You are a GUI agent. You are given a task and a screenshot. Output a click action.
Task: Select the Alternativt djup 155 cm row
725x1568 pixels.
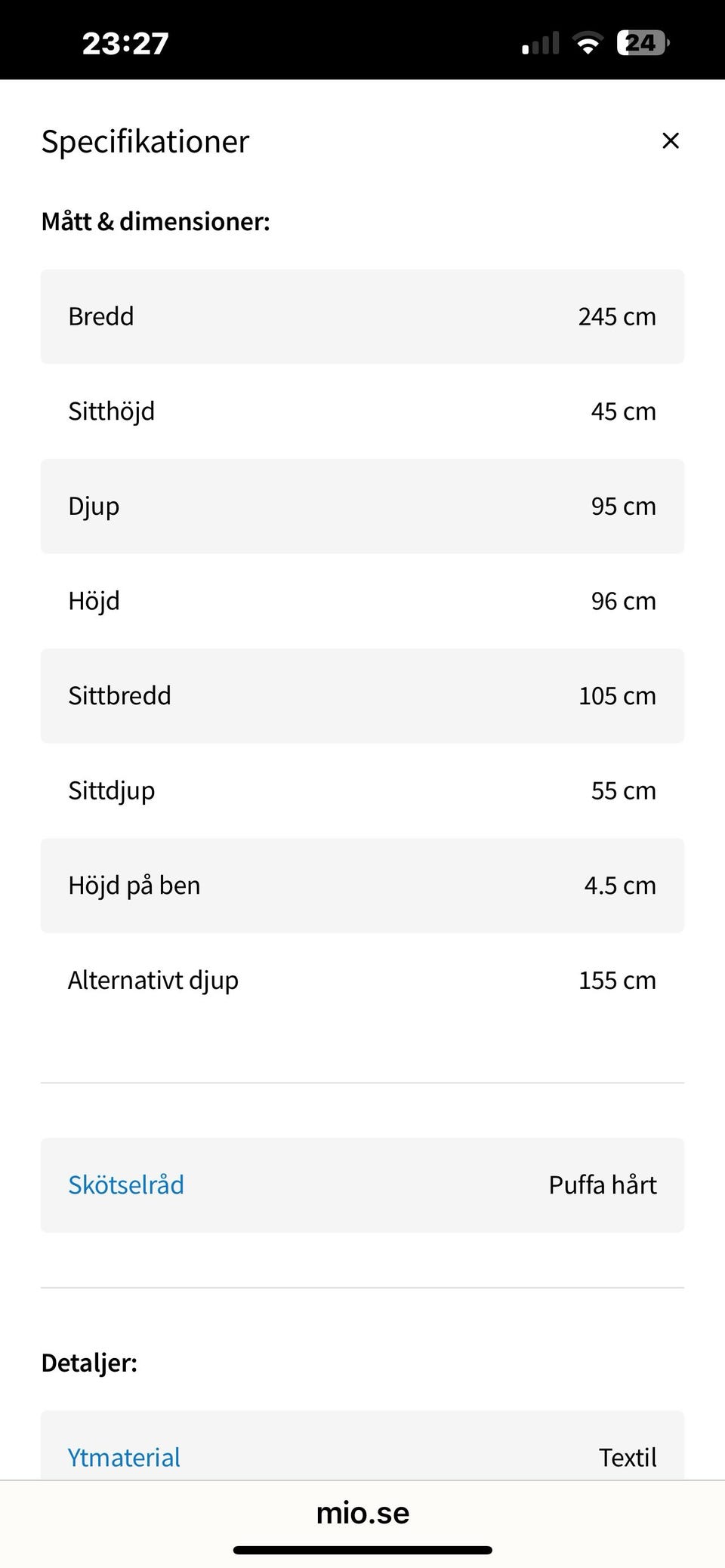[x=362, y=980]
